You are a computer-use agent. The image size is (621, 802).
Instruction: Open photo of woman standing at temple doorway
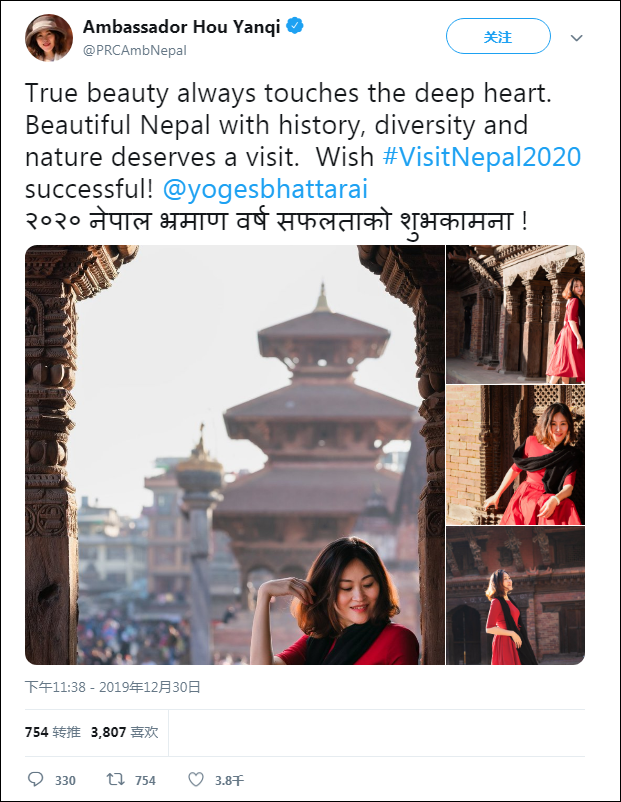(515, 596)
